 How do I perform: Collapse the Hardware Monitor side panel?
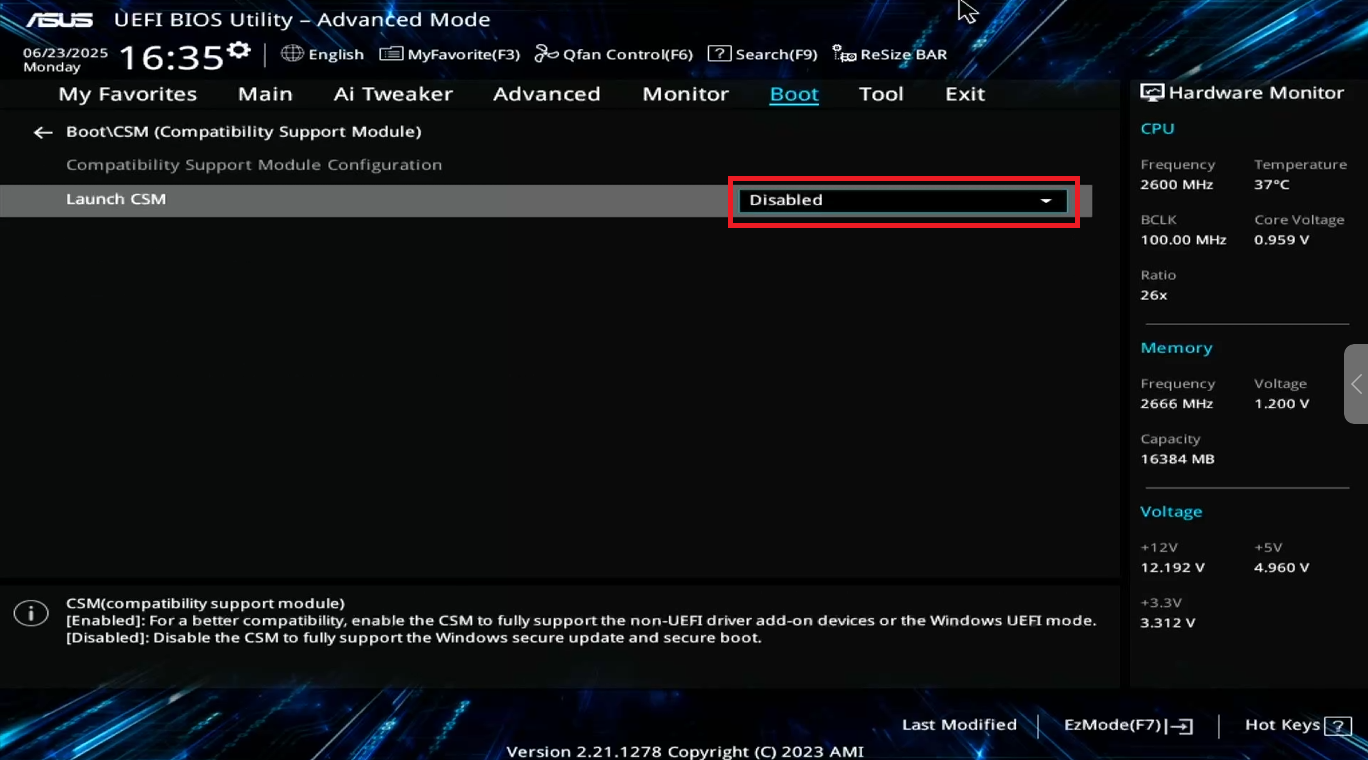pos(1356,384)
